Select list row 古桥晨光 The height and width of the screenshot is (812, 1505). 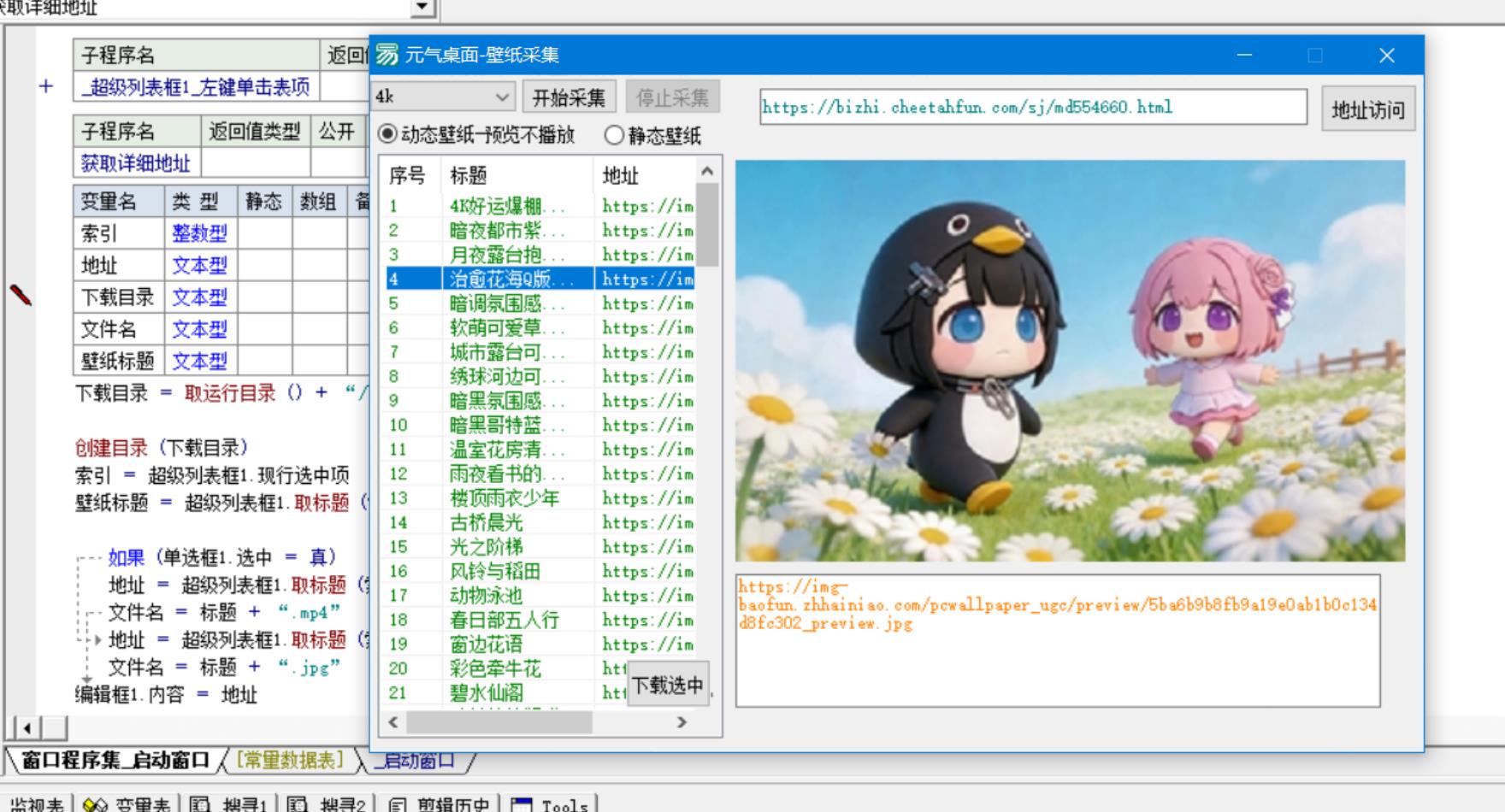(540, 522)
